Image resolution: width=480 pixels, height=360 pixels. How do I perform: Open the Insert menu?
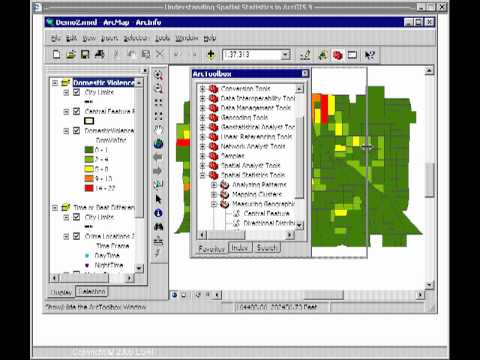click(109, 38)
